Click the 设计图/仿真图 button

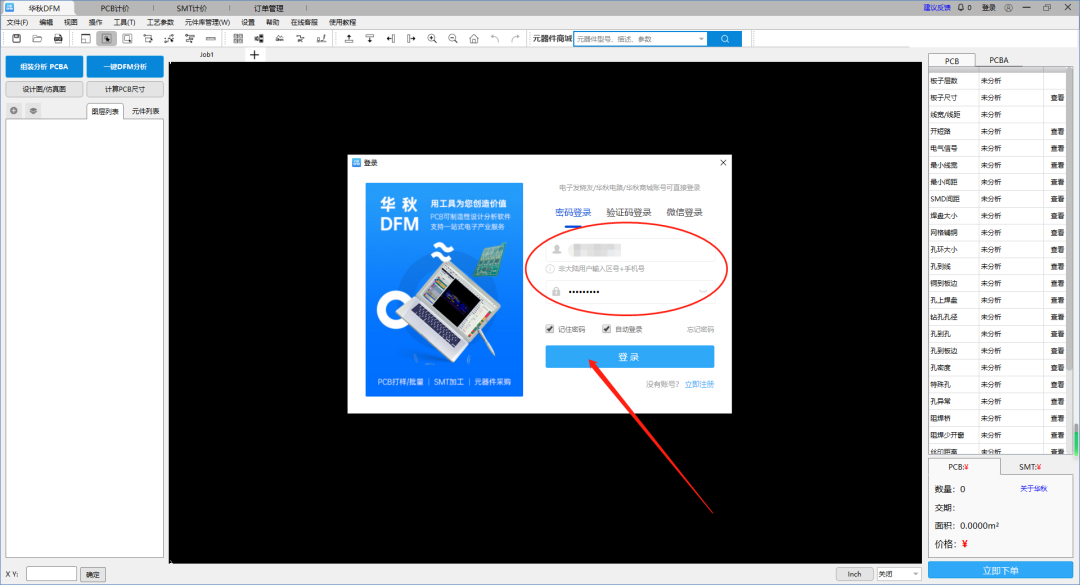(44, 89)
